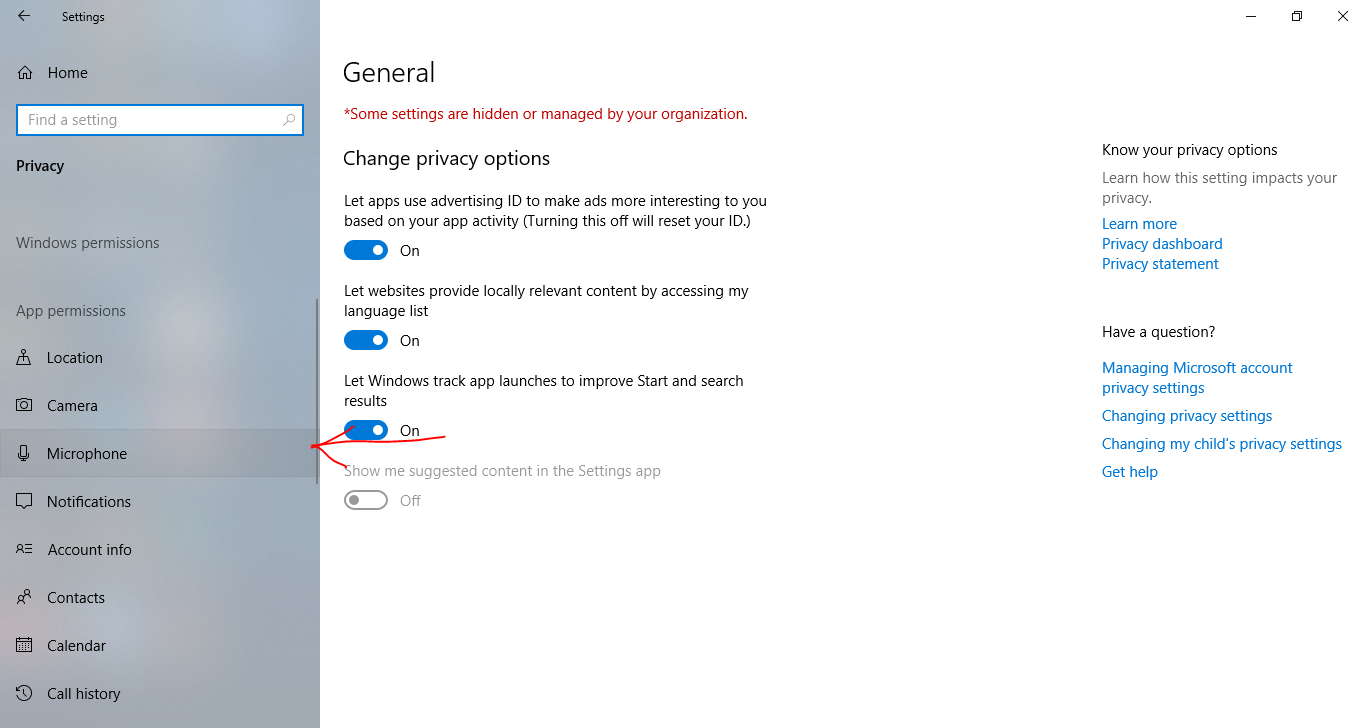
Task: Click the back arrow icon
Action: 24,16
